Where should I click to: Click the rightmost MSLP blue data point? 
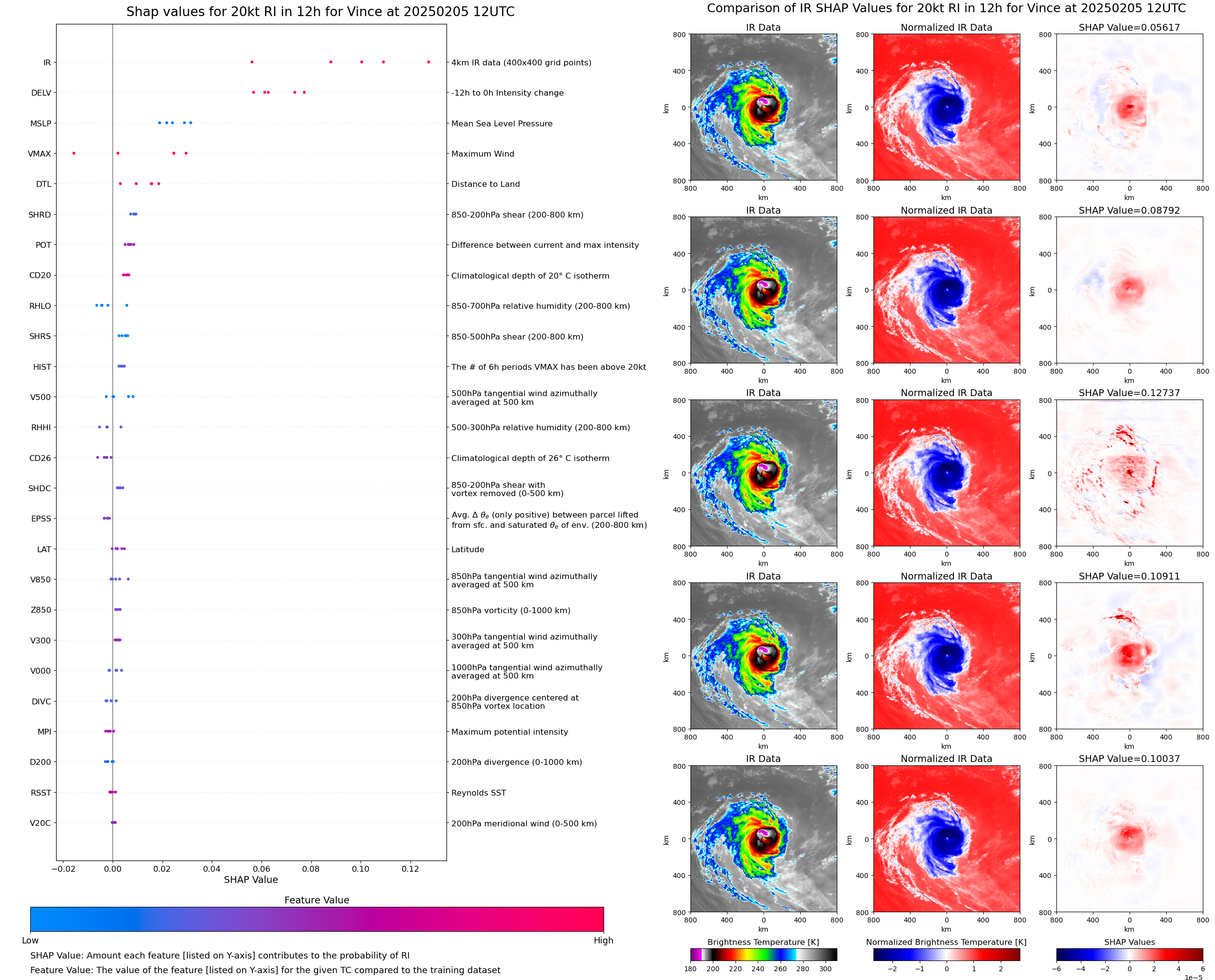coord(190,122)
